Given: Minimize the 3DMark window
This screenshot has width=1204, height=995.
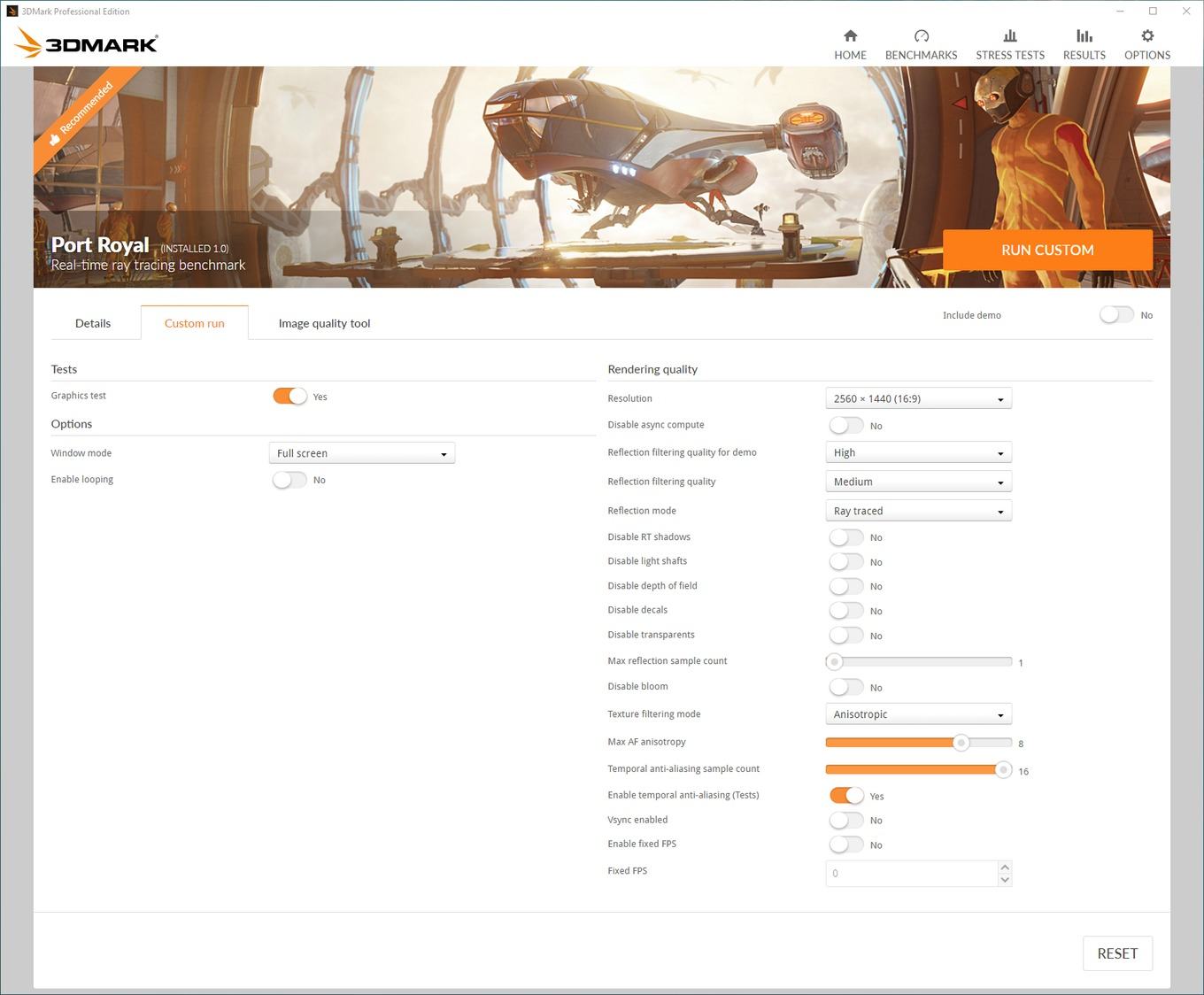Looking at the screenshot, I should pyautogui.click(x=1120, y=12).
